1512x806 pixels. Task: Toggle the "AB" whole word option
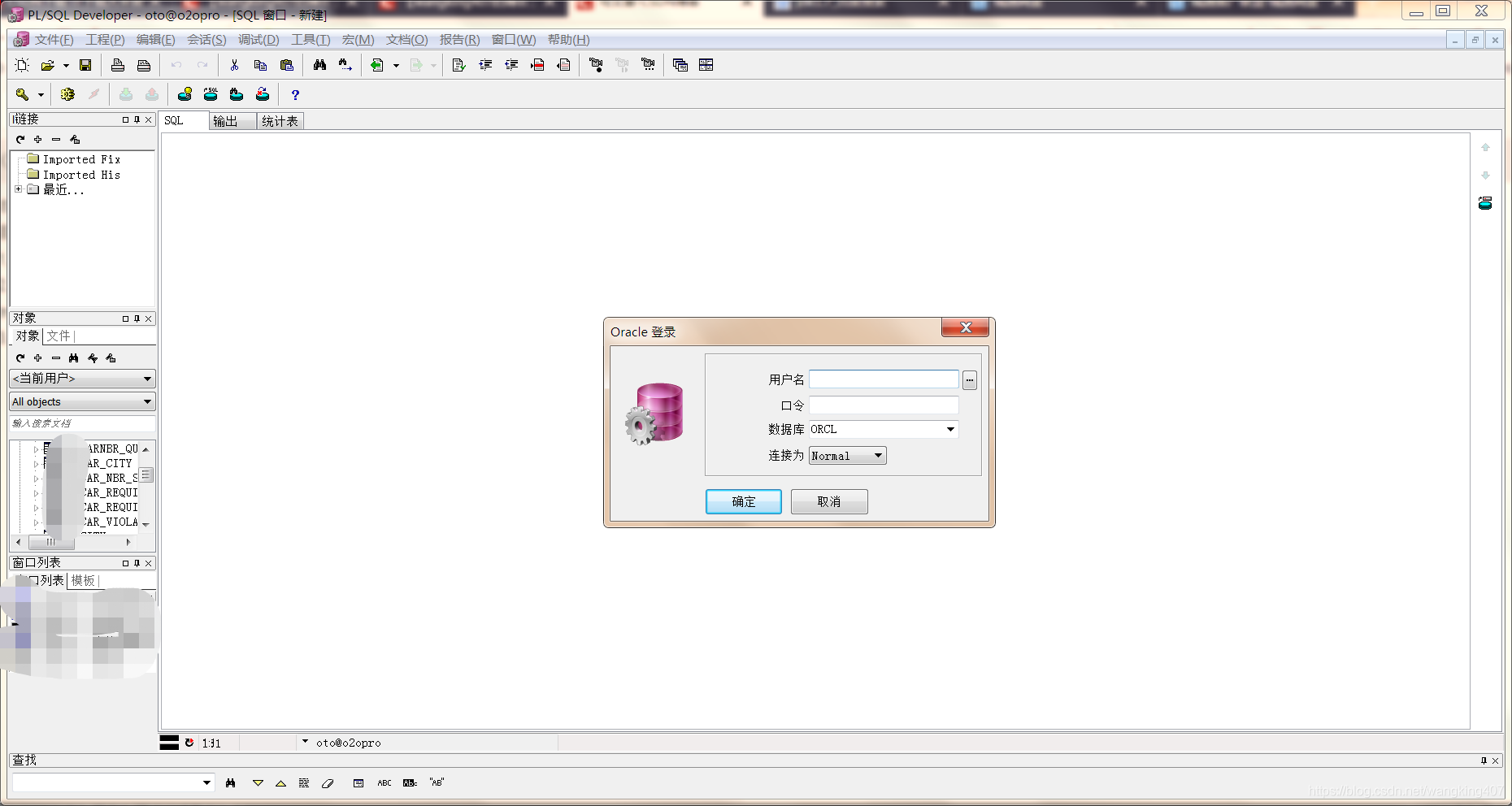437,783
